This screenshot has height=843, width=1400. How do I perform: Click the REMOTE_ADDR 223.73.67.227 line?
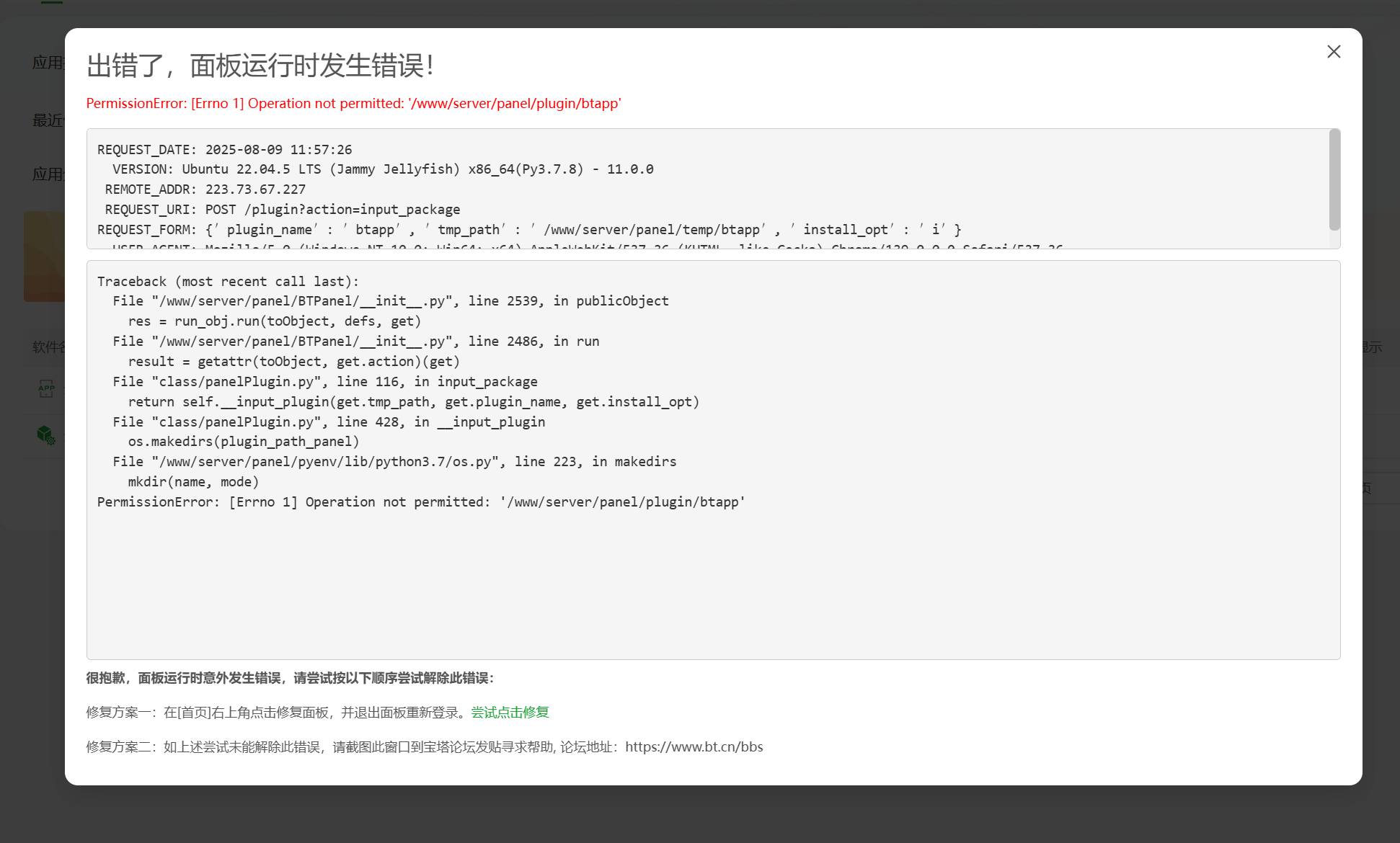(205, 189)
